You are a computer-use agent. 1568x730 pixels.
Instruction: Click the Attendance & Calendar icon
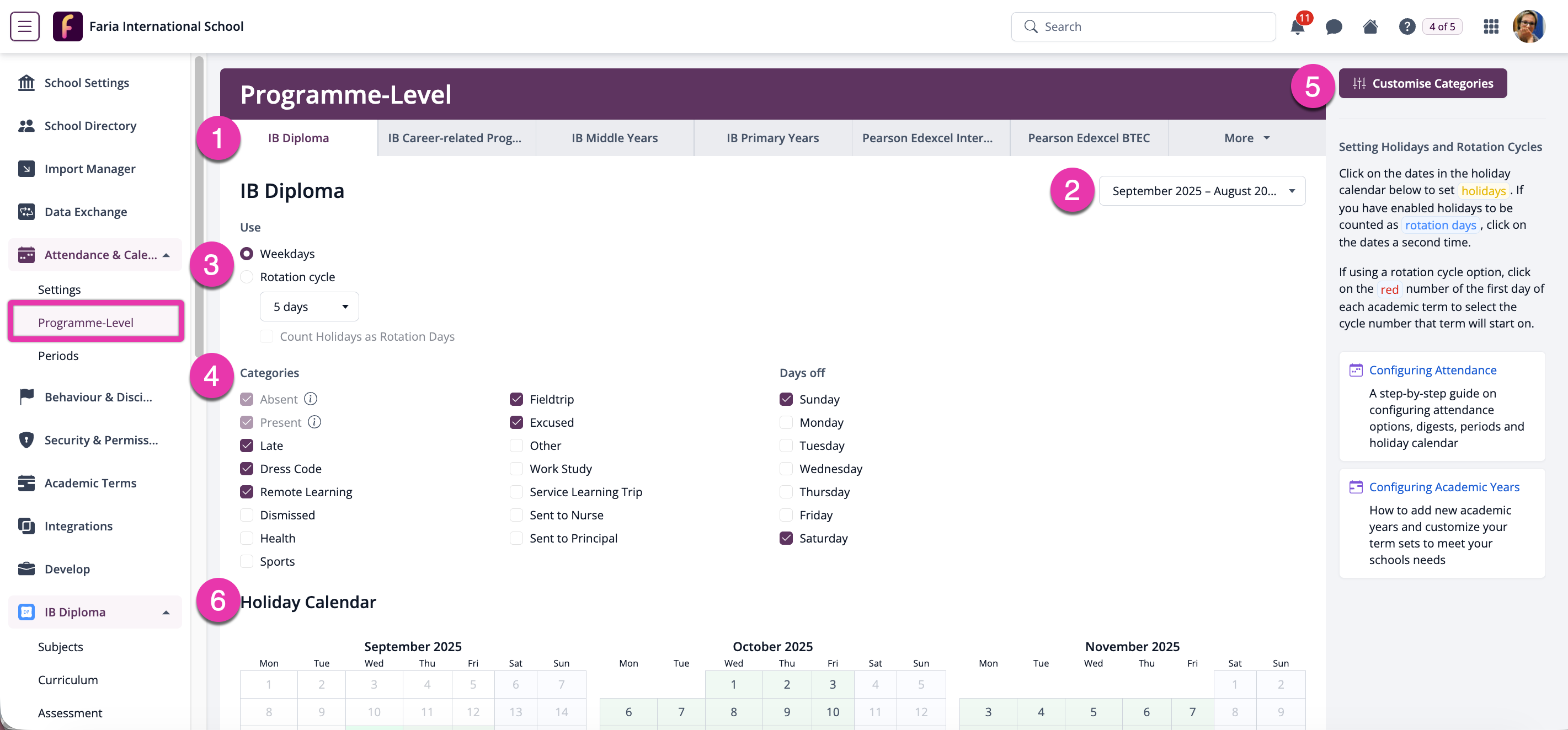point(26,255)
